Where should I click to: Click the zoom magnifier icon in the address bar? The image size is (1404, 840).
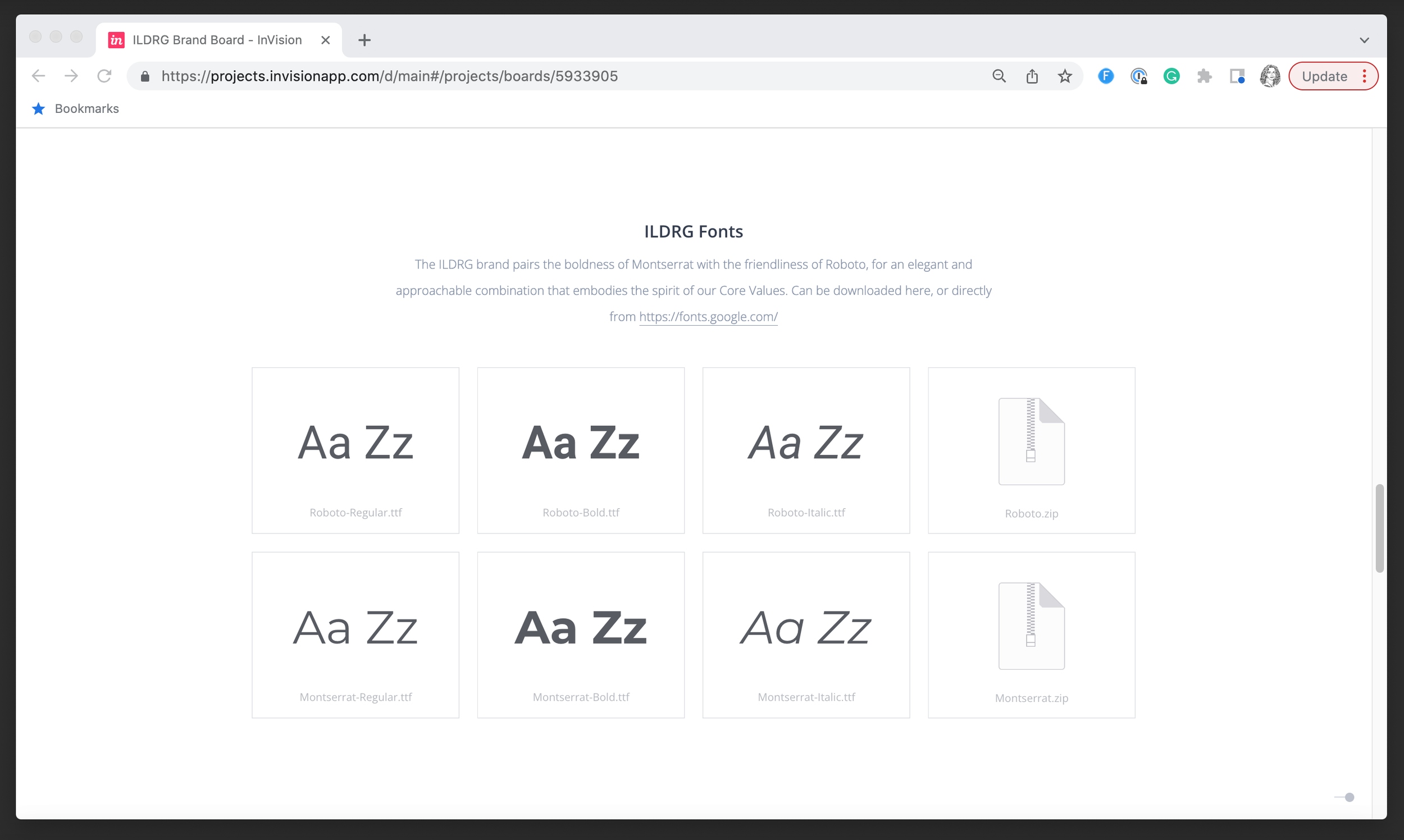999,76
